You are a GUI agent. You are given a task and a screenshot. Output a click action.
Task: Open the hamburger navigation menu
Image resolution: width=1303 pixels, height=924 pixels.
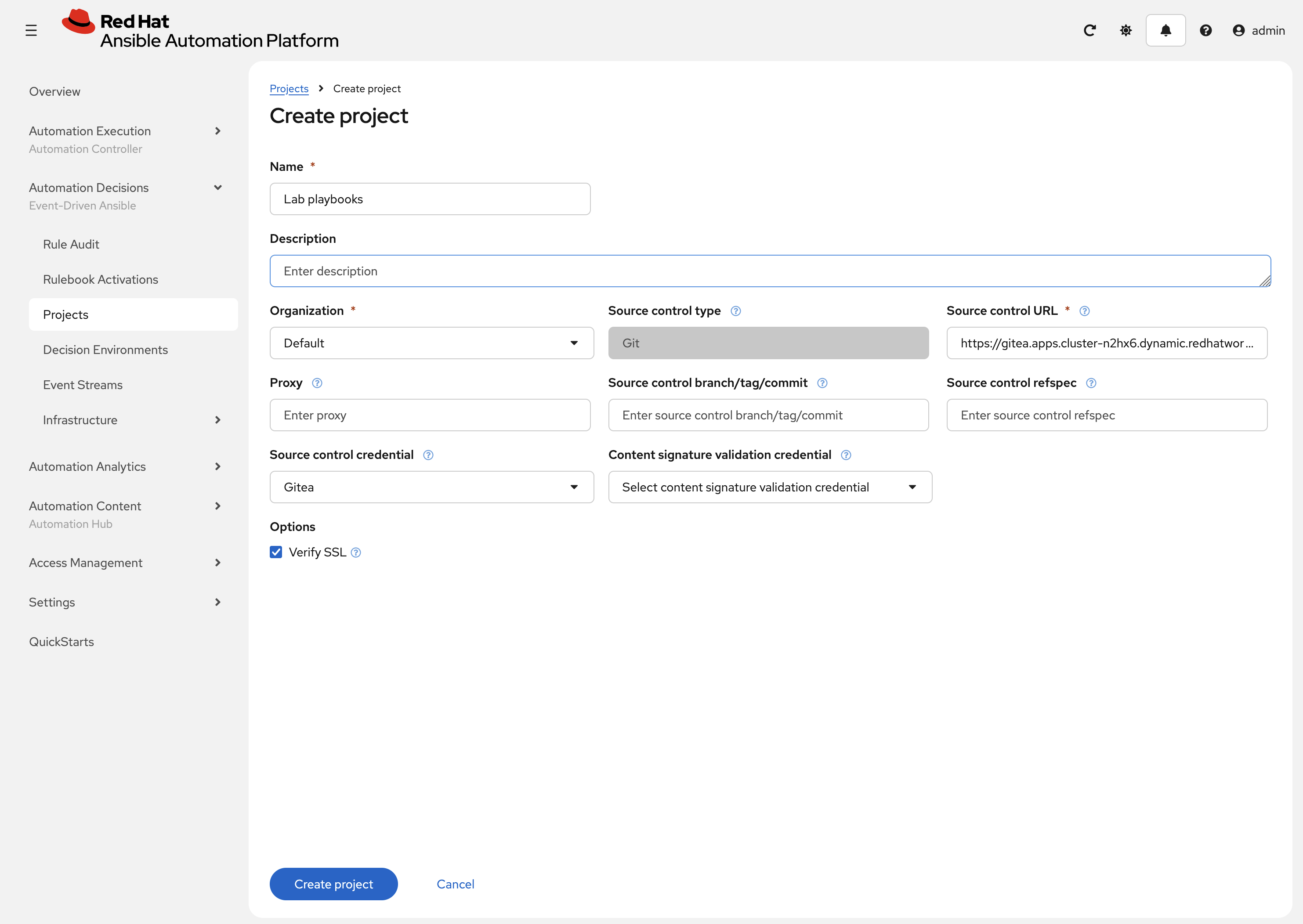click(31, 30)
